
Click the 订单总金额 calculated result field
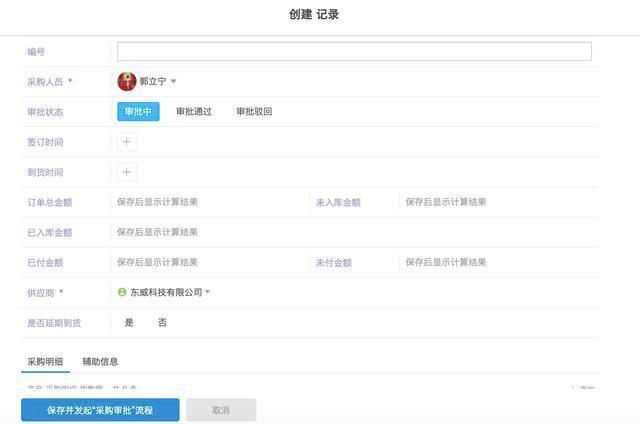[x=157, y=202]
